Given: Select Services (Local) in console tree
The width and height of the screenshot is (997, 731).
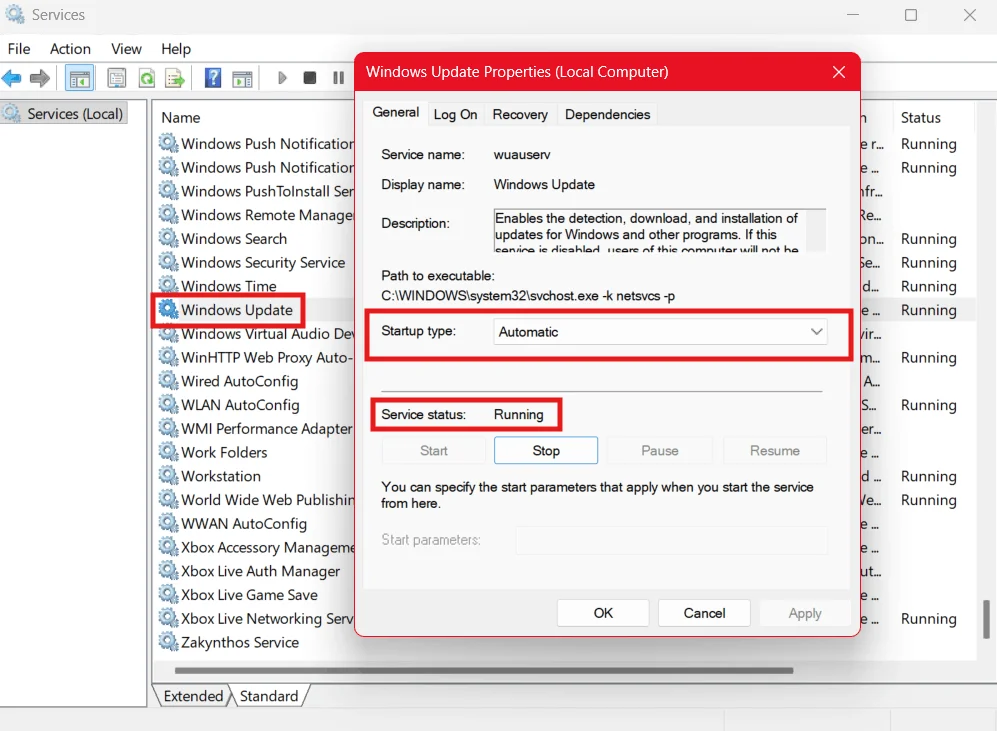Looking at the screenshot, I should click(x=64, y=114).
